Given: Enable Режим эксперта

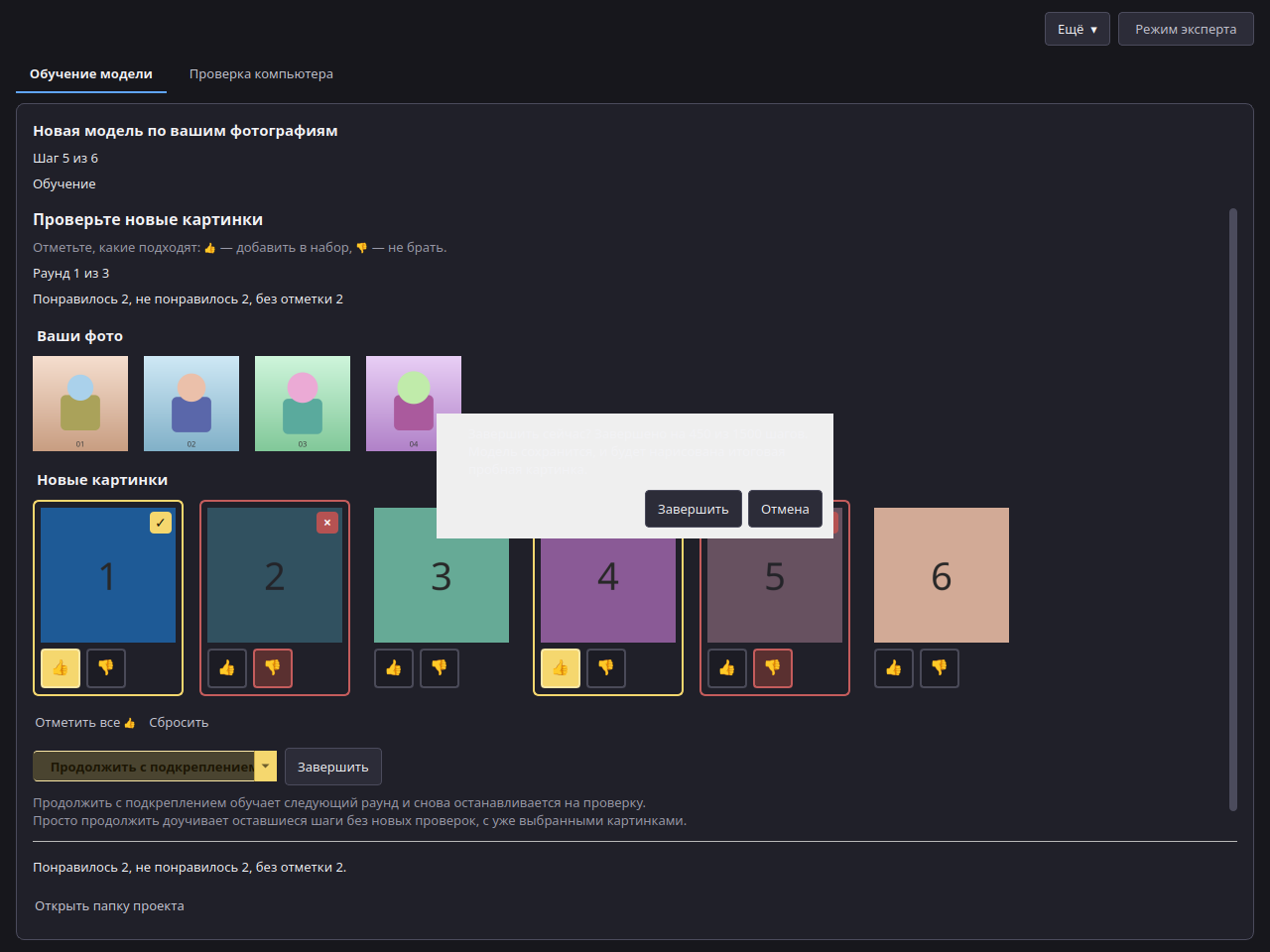Looking at the screenshot, I should click(x=1186, y=30).
